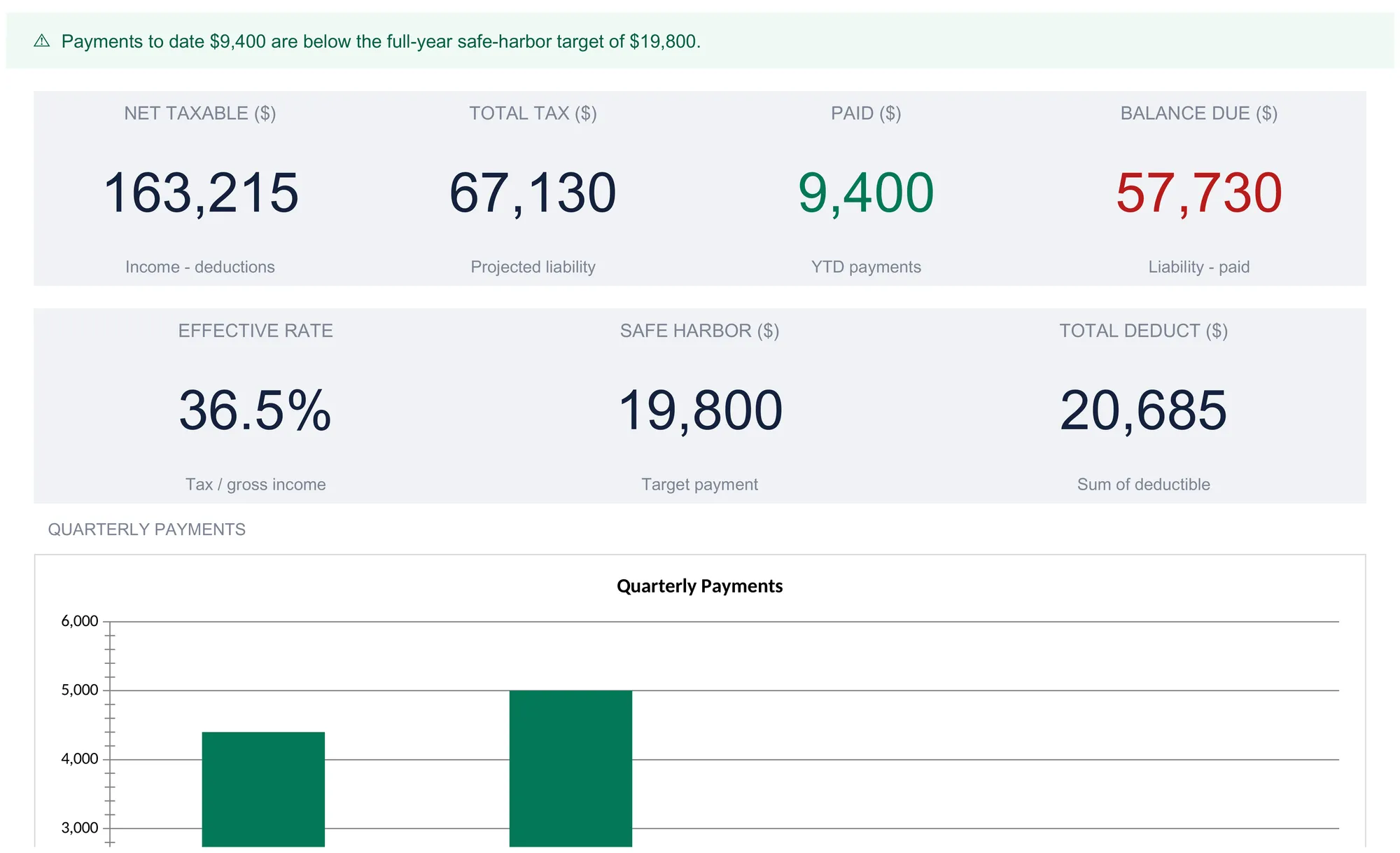Screen dimensions: 1400x853
Task: Click the Tax / gross income caption
Action: 255,485
